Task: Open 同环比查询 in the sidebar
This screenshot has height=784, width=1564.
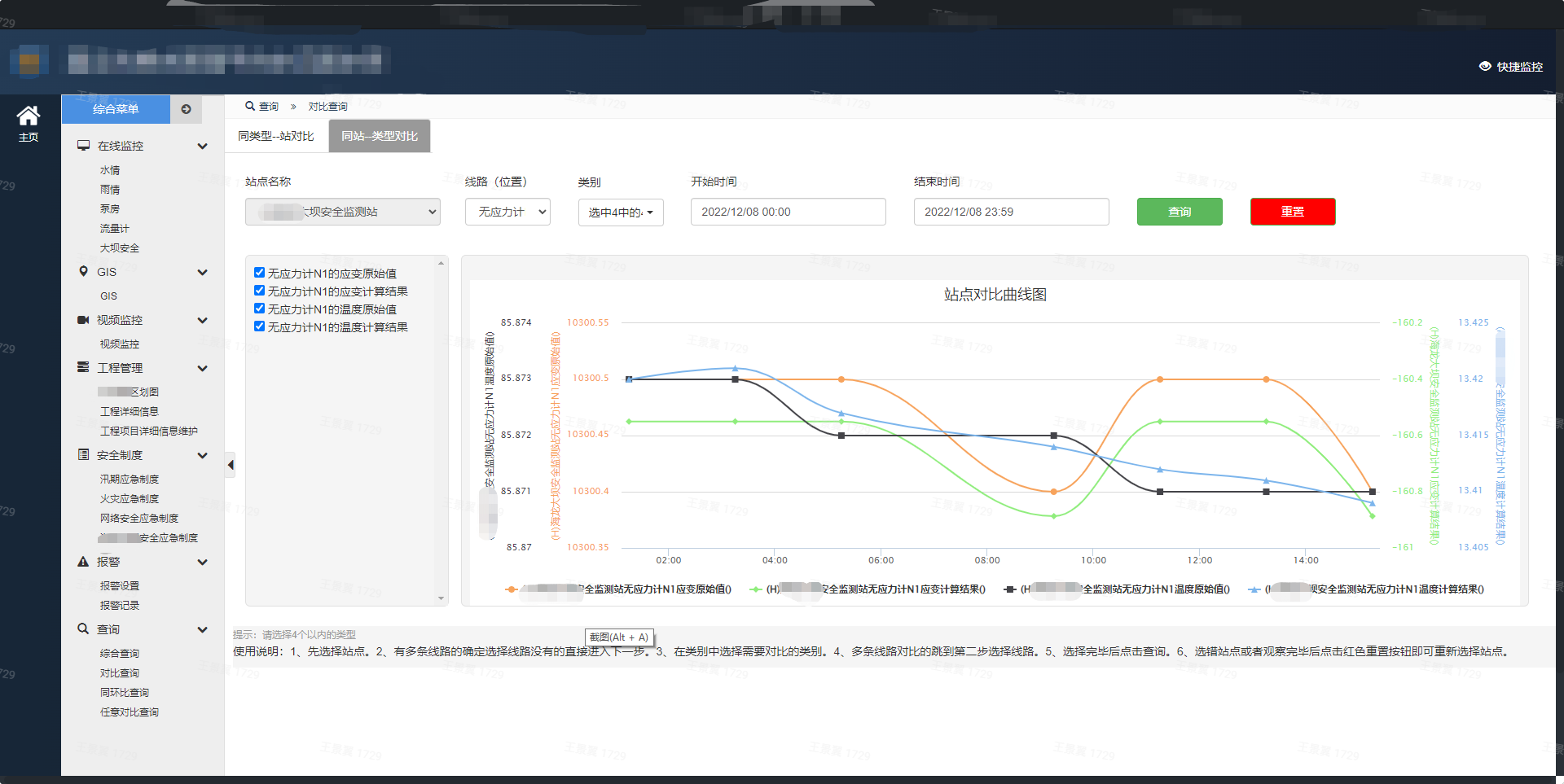Action: 125,693
